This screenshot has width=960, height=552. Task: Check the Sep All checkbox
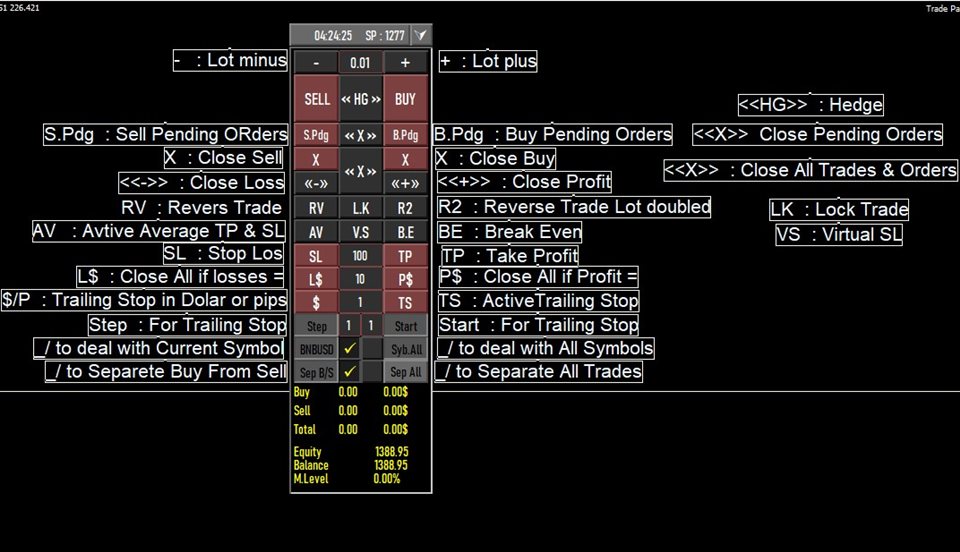372,371
